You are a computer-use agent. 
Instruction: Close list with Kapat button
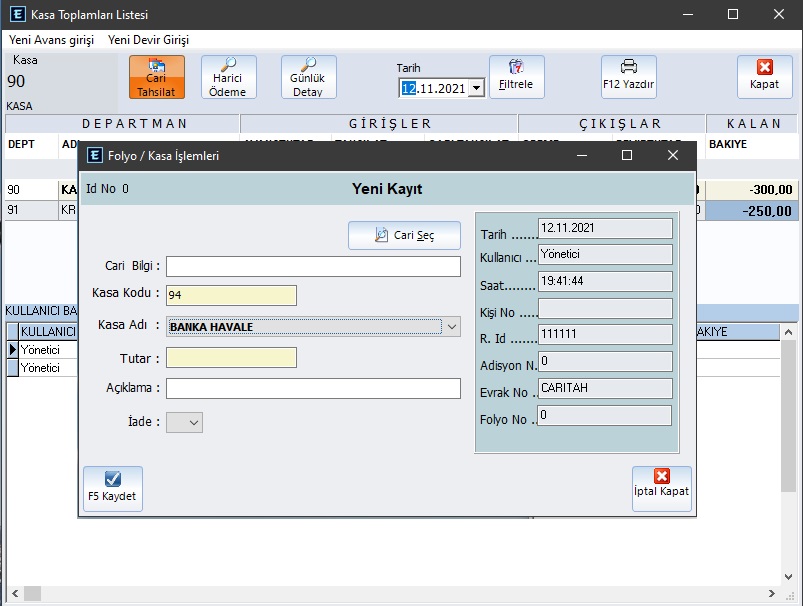765,77
